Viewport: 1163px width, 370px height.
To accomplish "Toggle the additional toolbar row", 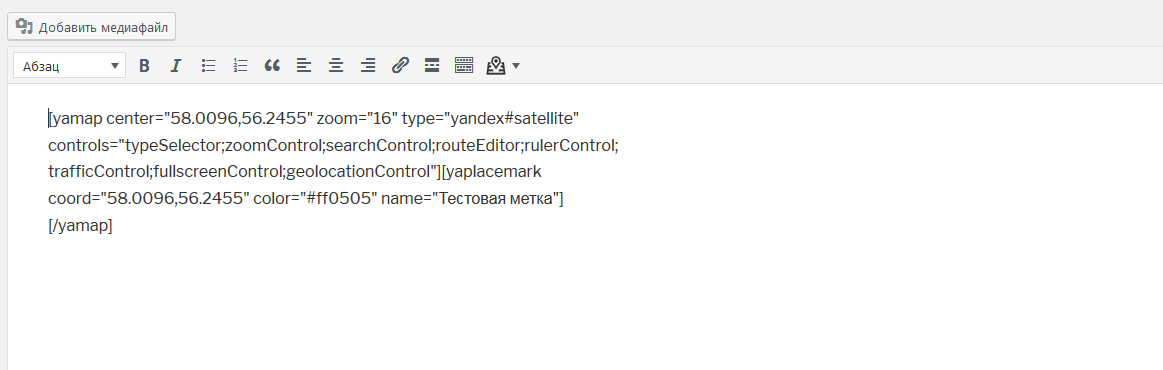I will [464, 66].
